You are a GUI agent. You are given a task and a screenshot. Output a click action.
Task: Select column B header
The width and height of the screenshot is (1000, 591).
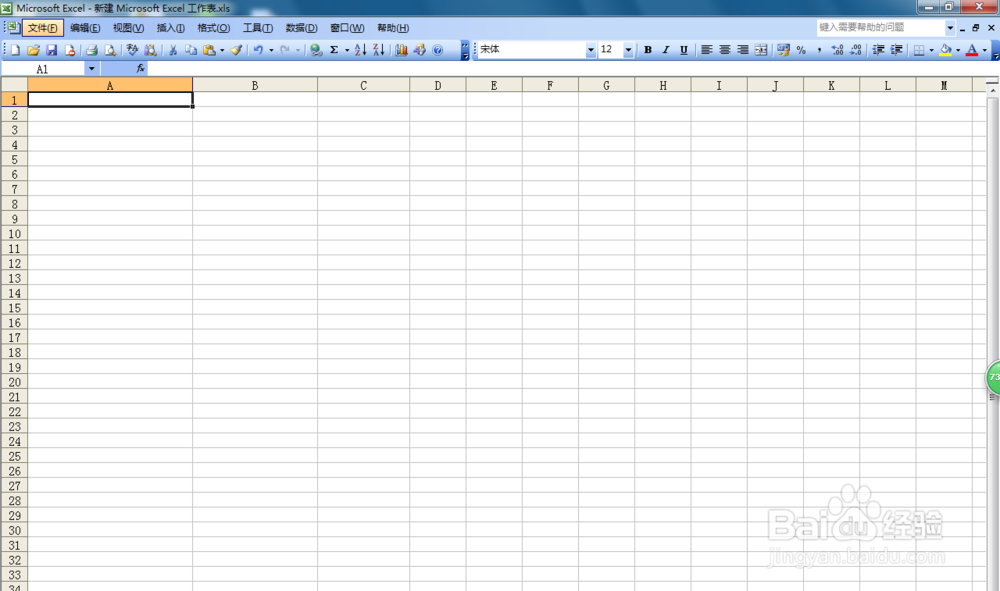255,85
